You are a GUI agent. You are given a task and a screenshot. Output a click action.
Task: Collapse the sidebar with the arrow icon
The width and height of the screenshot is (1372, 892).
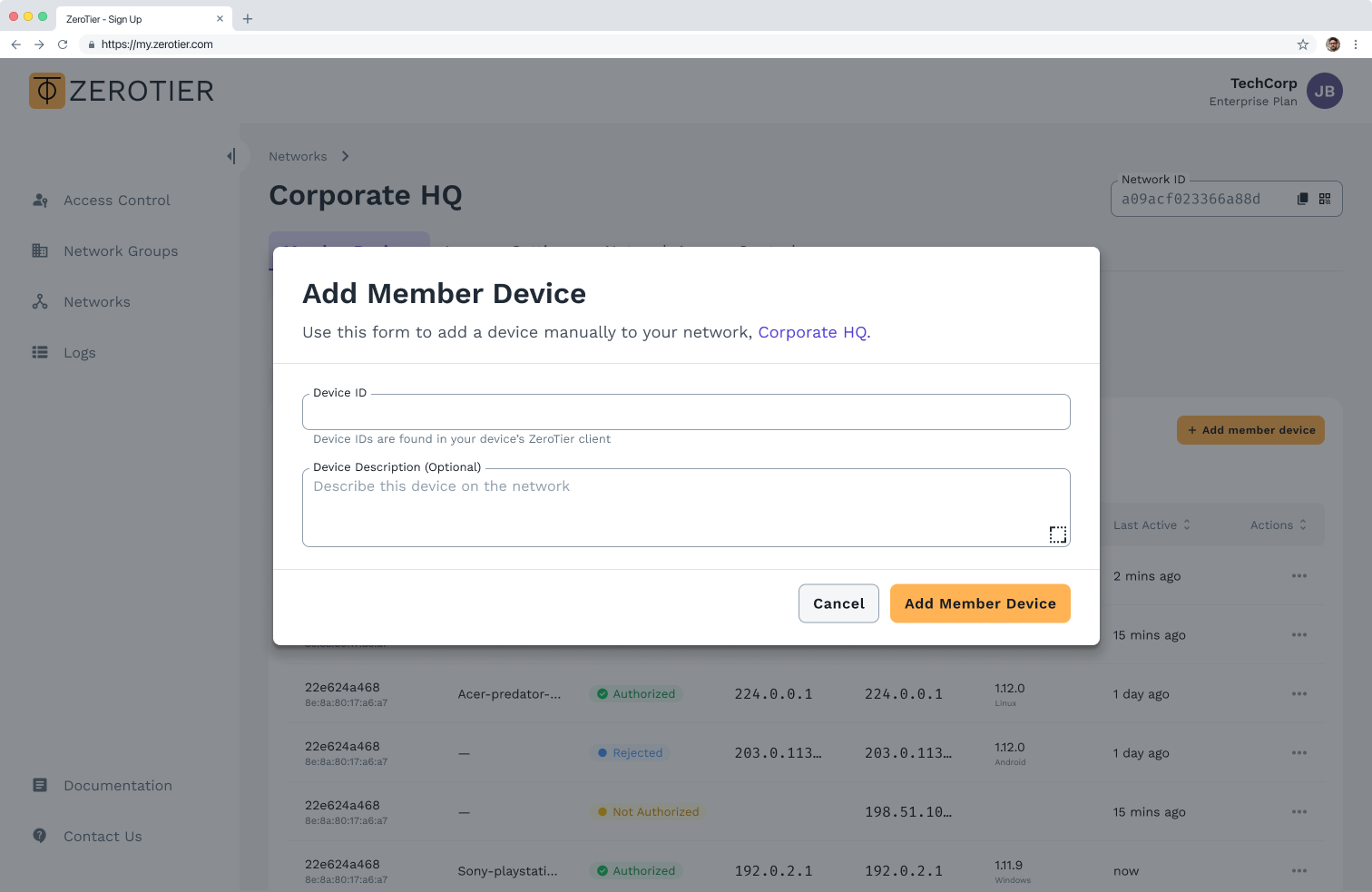(x=231, y=156)
